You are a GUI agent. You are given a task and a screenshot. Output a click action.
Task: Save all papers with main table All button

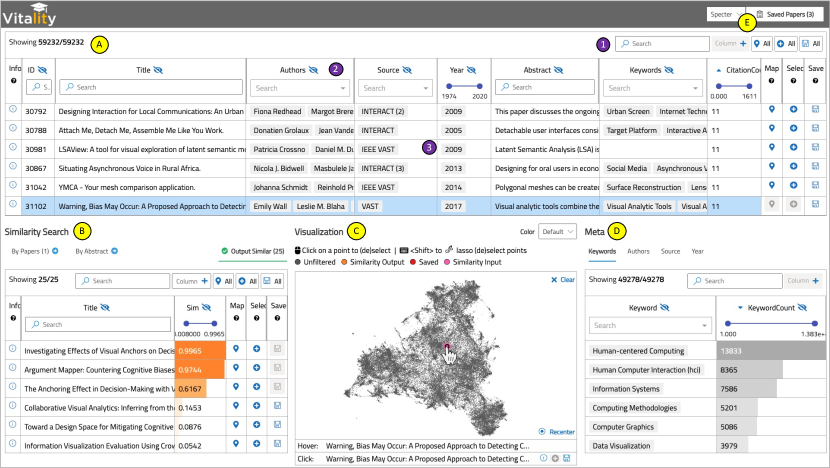click(x=811, y=43)
